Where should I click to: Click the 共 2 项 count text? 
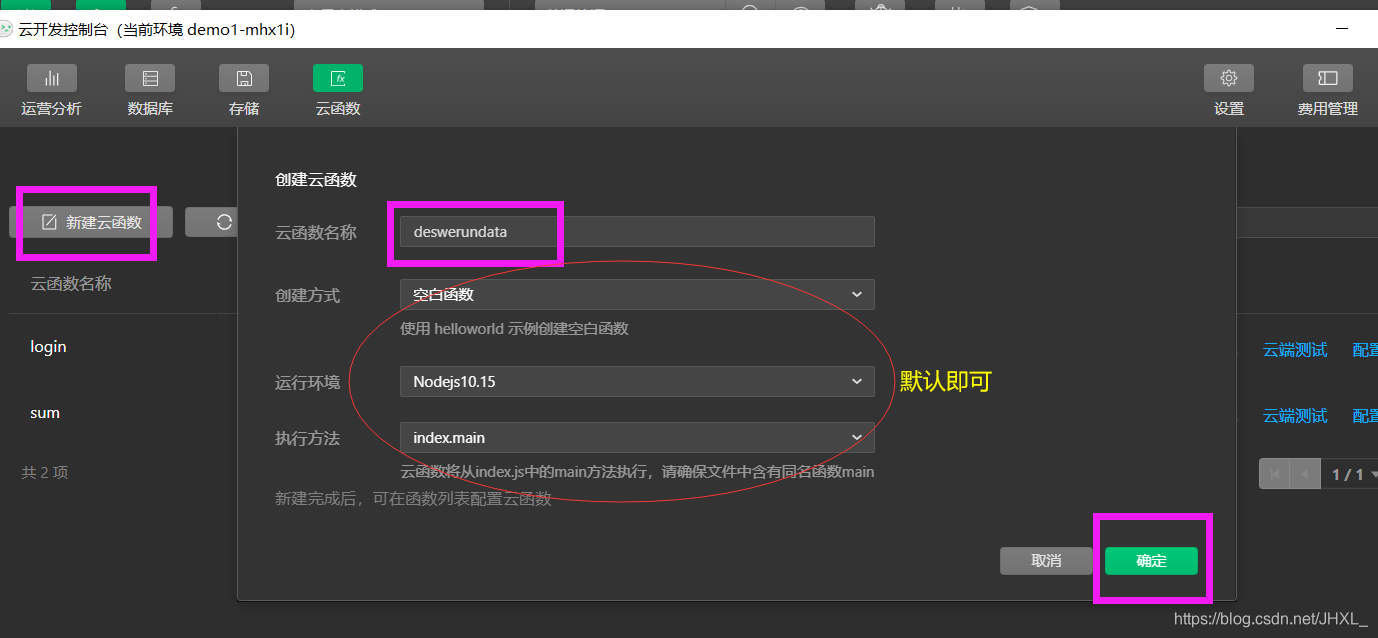[45, 472]
